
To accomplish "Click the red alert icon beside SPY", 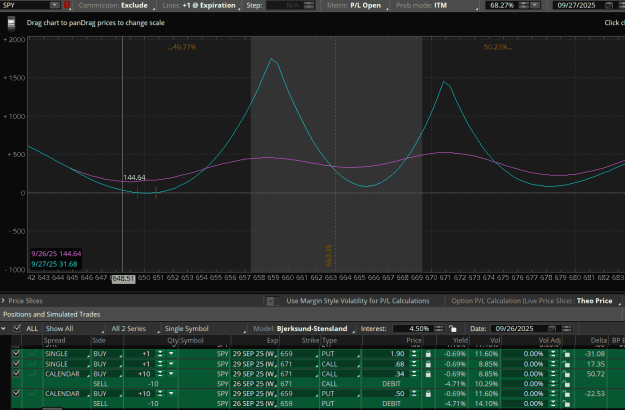I will point(67,5).
